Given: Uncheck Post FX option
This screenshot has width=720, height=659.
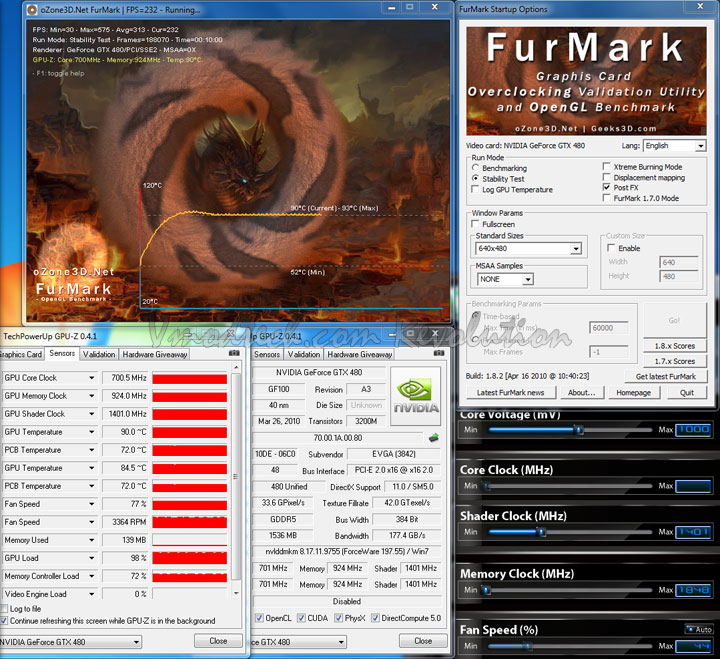Looking at the screenshot, I should tap(607, 187).
